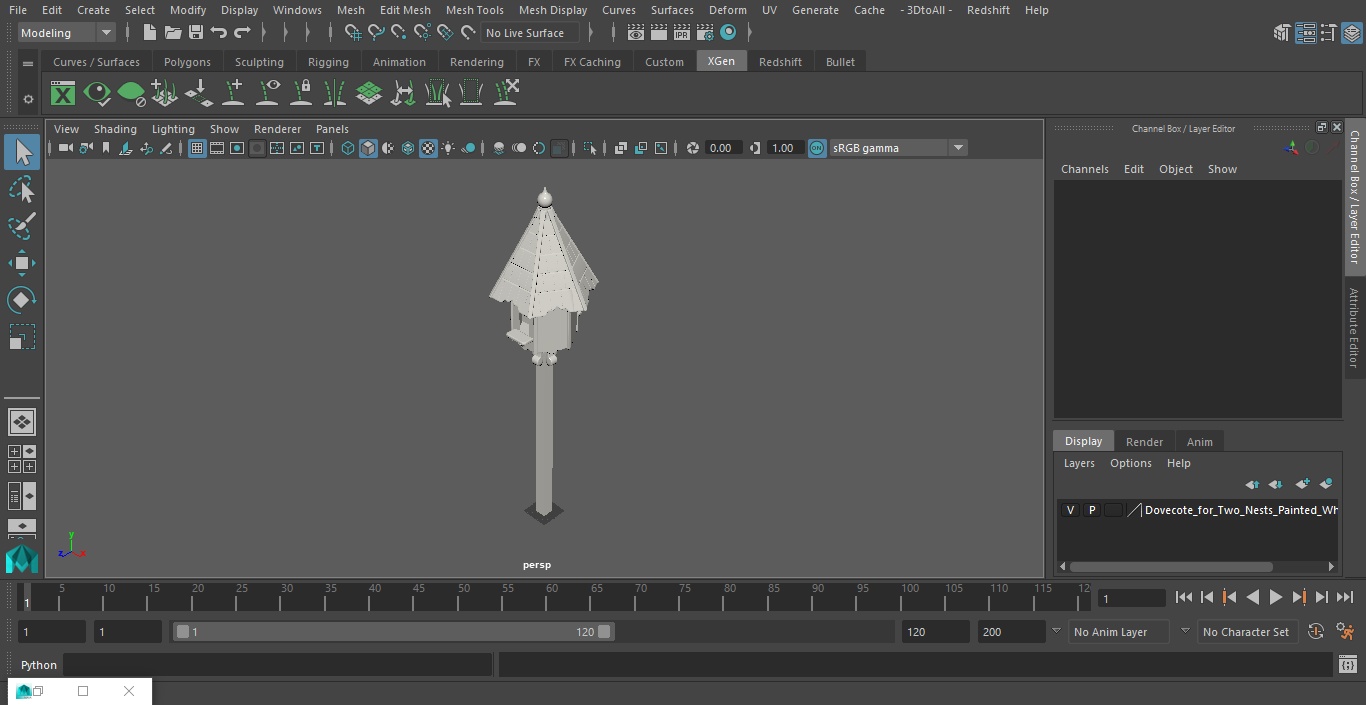The image size is (1366, 705).
Task: Click the layer editor horizontal scrollbar
Action: point(1171,566)
